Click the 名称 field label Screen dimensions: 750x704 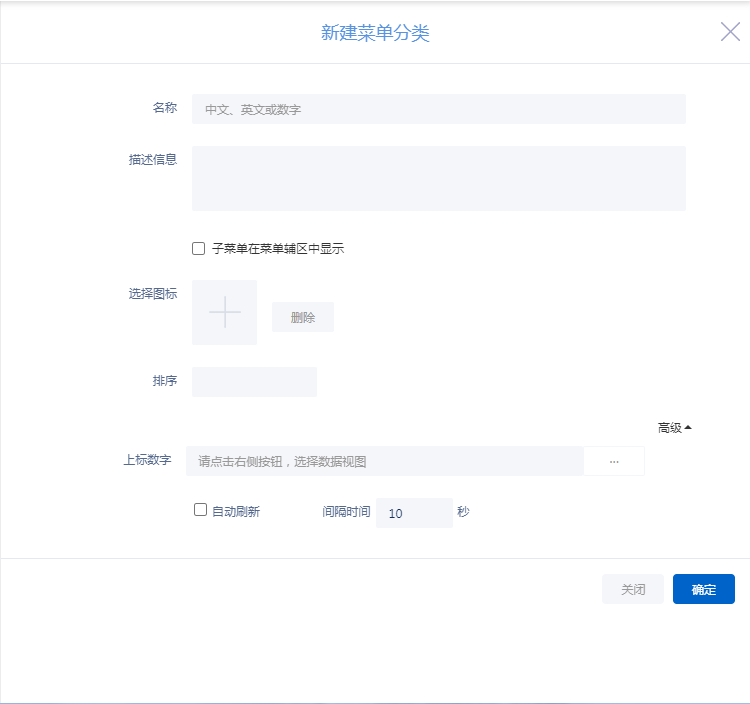(x=165, y=108)
